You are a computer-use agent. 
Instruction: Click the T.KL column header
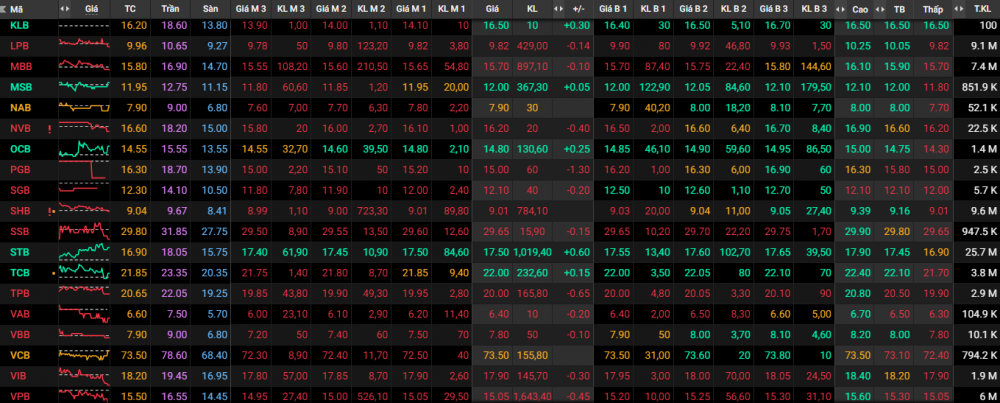click(x=982, y=9)
